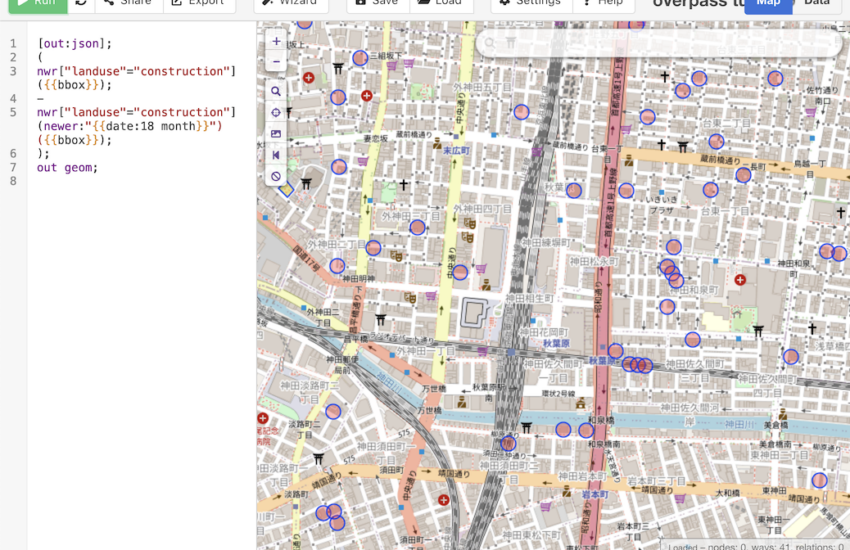Click the "out geom;" line in editor
The width and height of the screenshot is (850, 550).
pos(68,167)
